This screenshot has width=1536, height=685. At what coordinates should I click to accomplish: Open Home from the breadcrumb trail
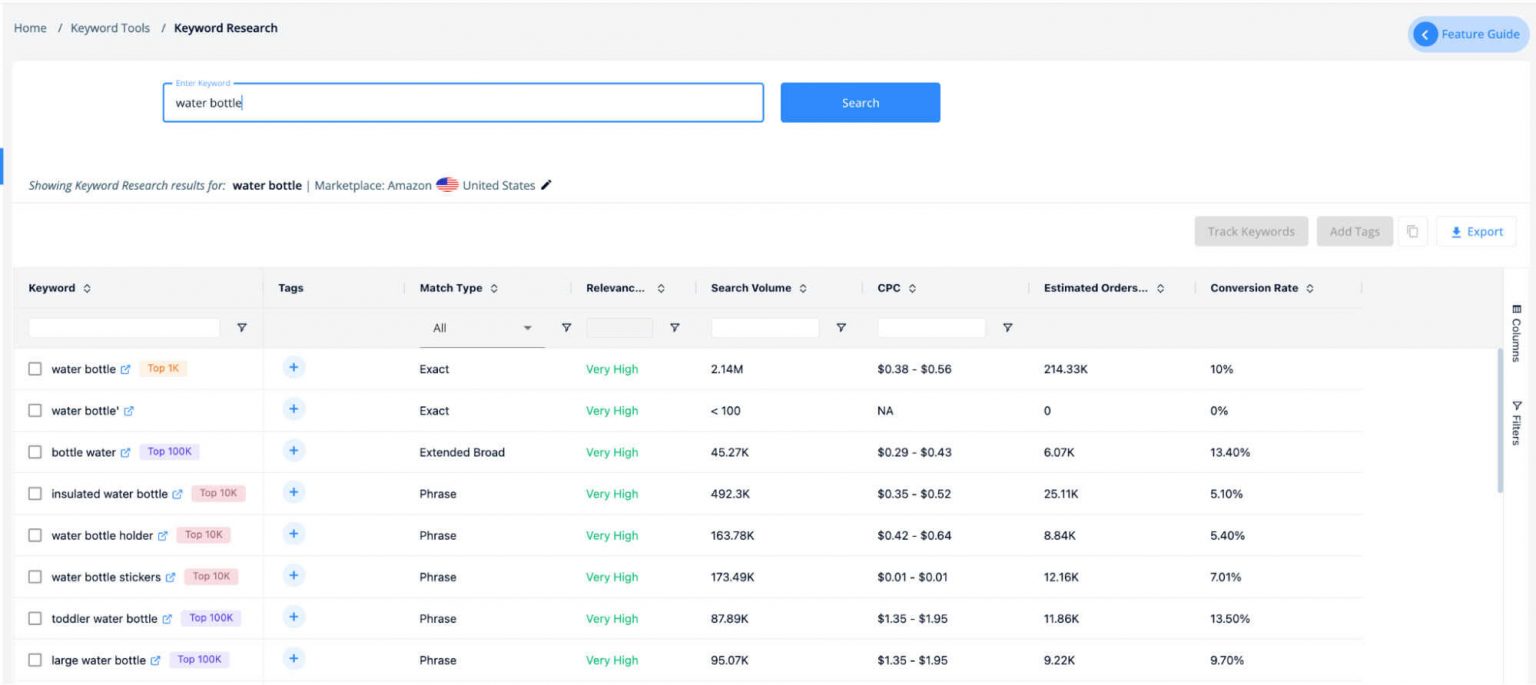[x=29, y=27]
